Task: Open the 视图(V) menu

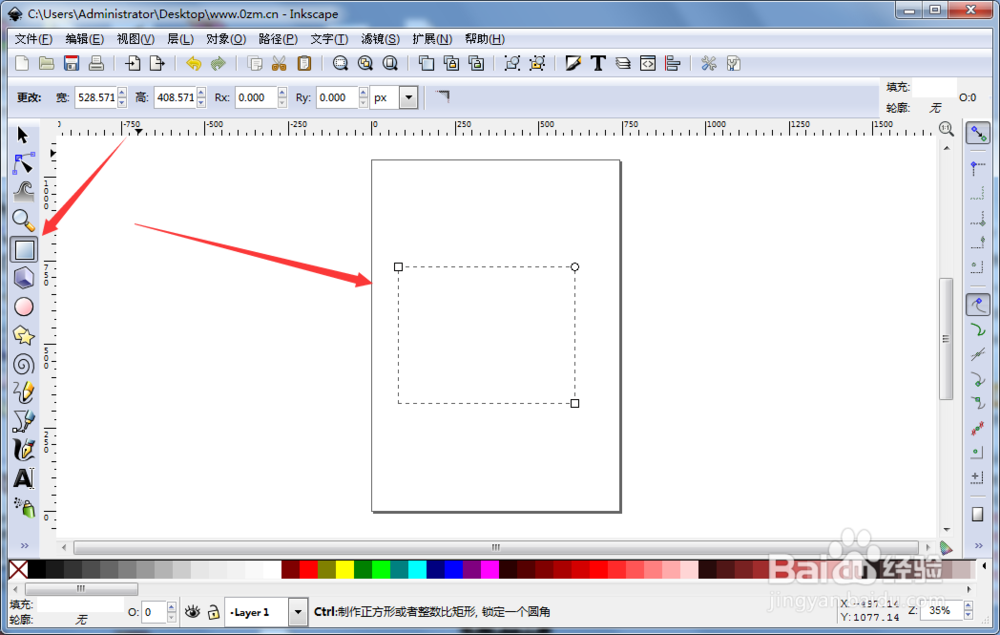Action: pos(135,39)
